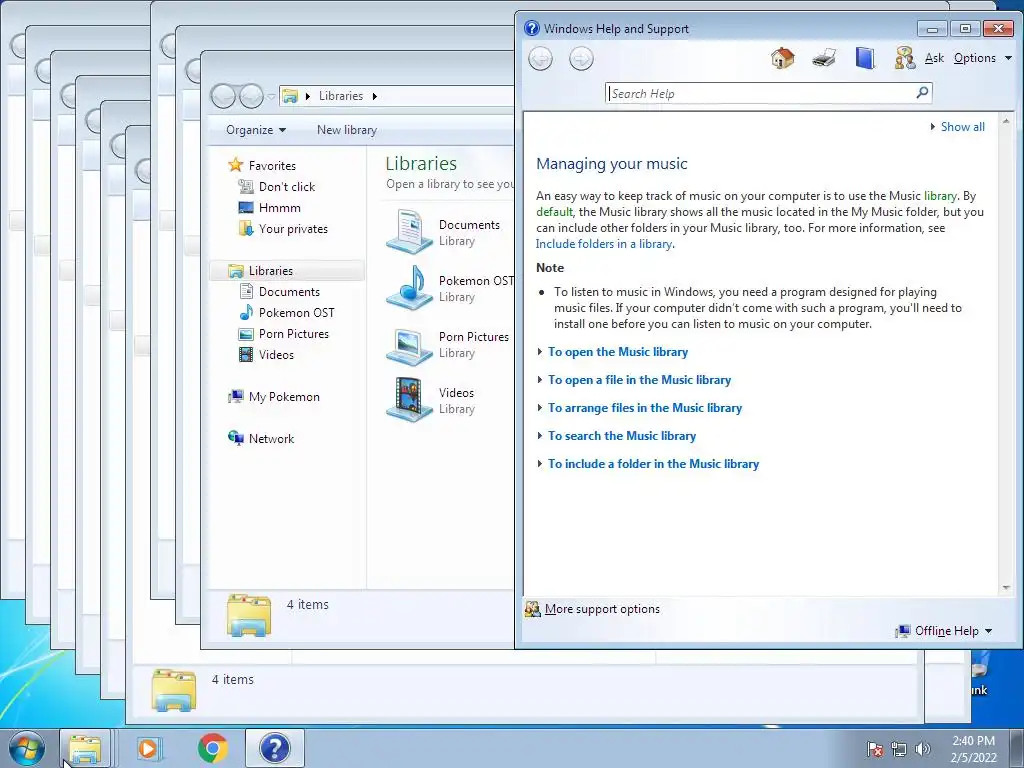Expand To search the Music library
The height and width of the screenshot is (768, 1024).
pos(622,436)
